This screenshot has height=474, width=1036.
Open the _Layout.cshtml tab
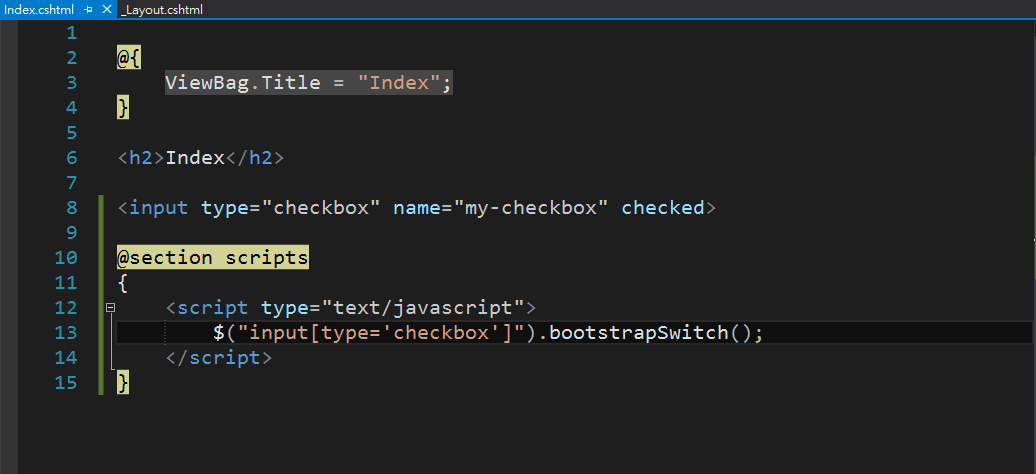click(x=162, y=10)
